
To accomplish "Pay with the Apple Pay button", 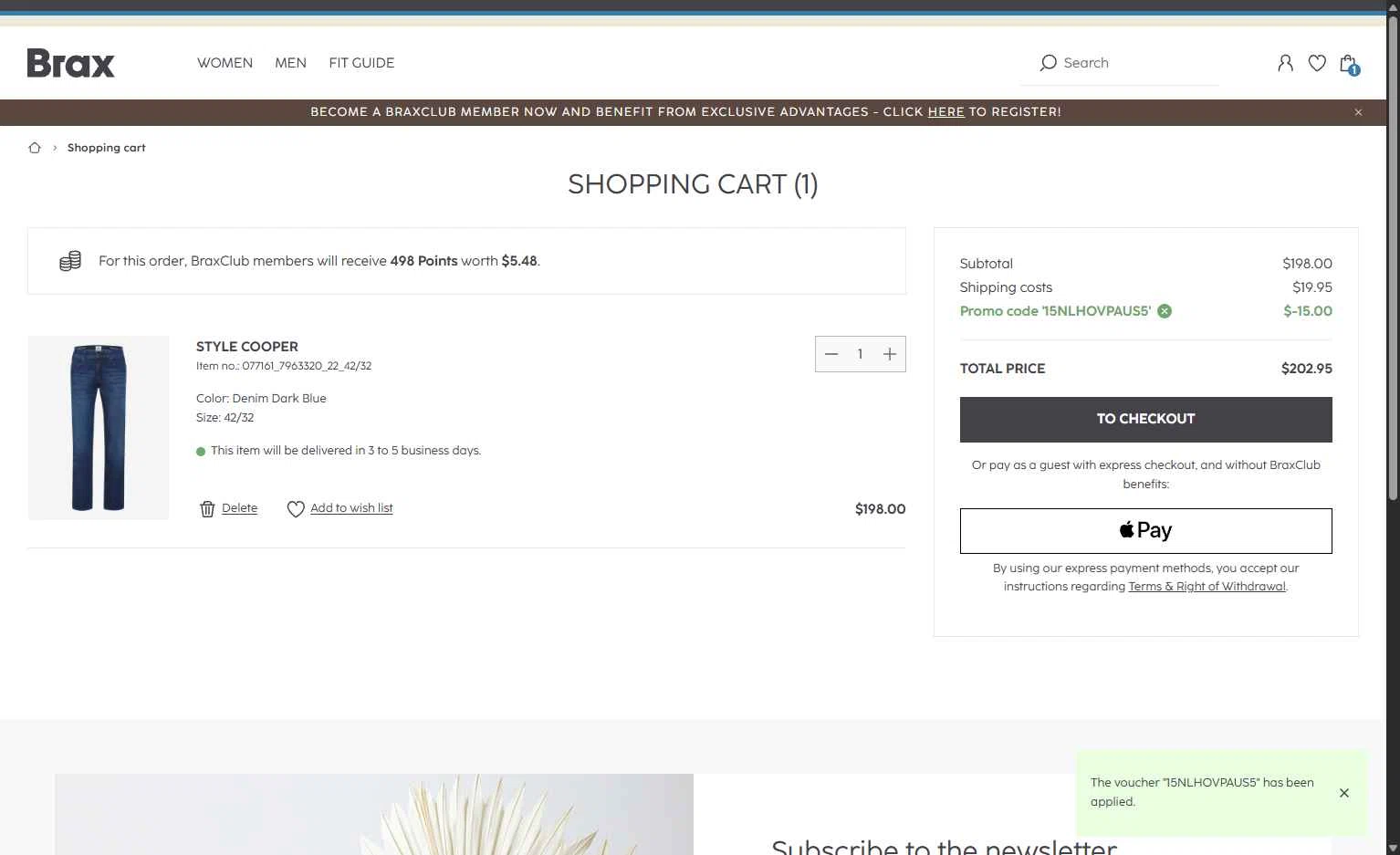I will click(x=1145, y=531).
